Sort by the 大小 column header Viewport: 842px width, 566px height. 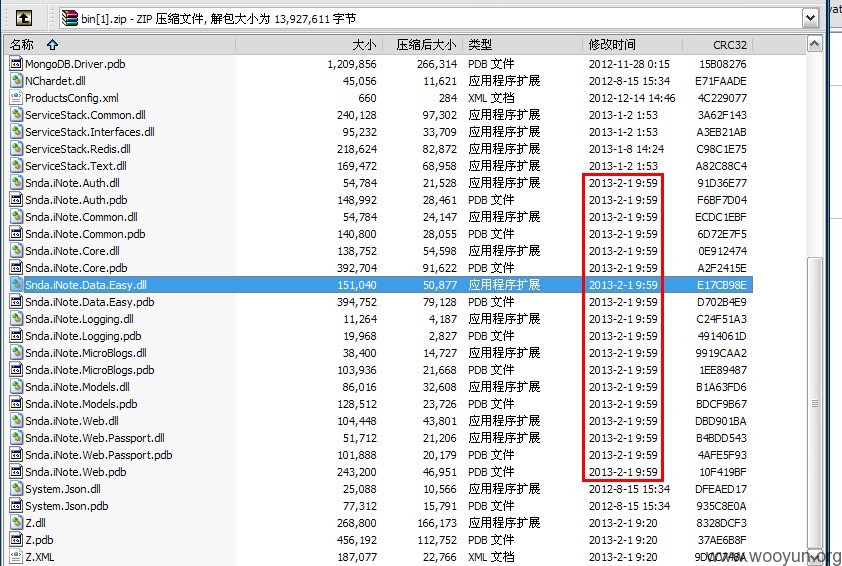(309, 45)
